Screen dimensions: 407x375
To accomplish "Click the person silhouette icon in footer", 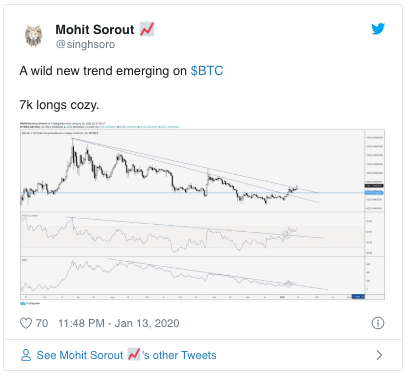I will coord(26,355).
